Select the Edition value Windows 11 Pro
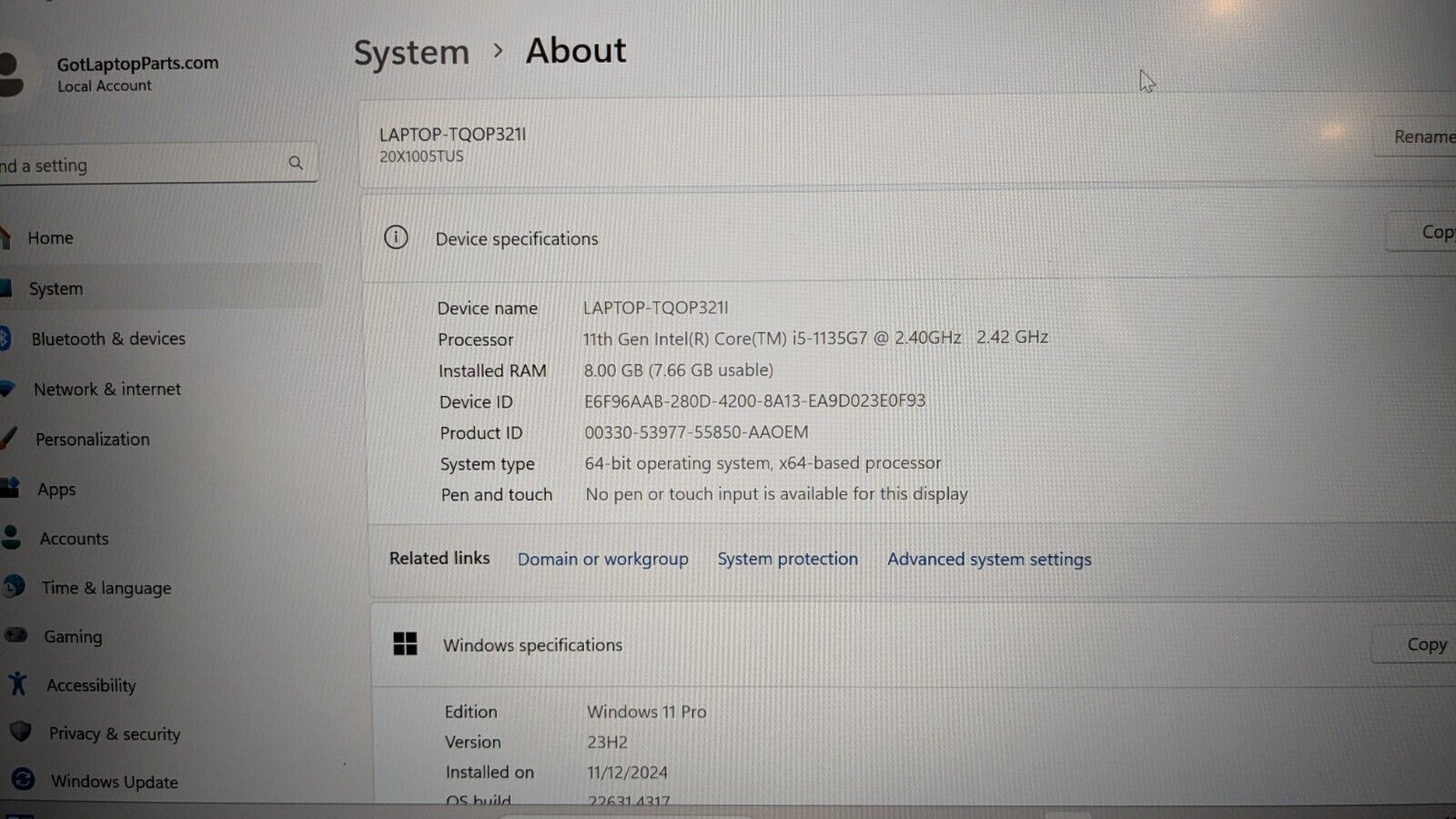Image resolution: width=1456 pixels, height=819 pixels. click(x=646, y=712)
